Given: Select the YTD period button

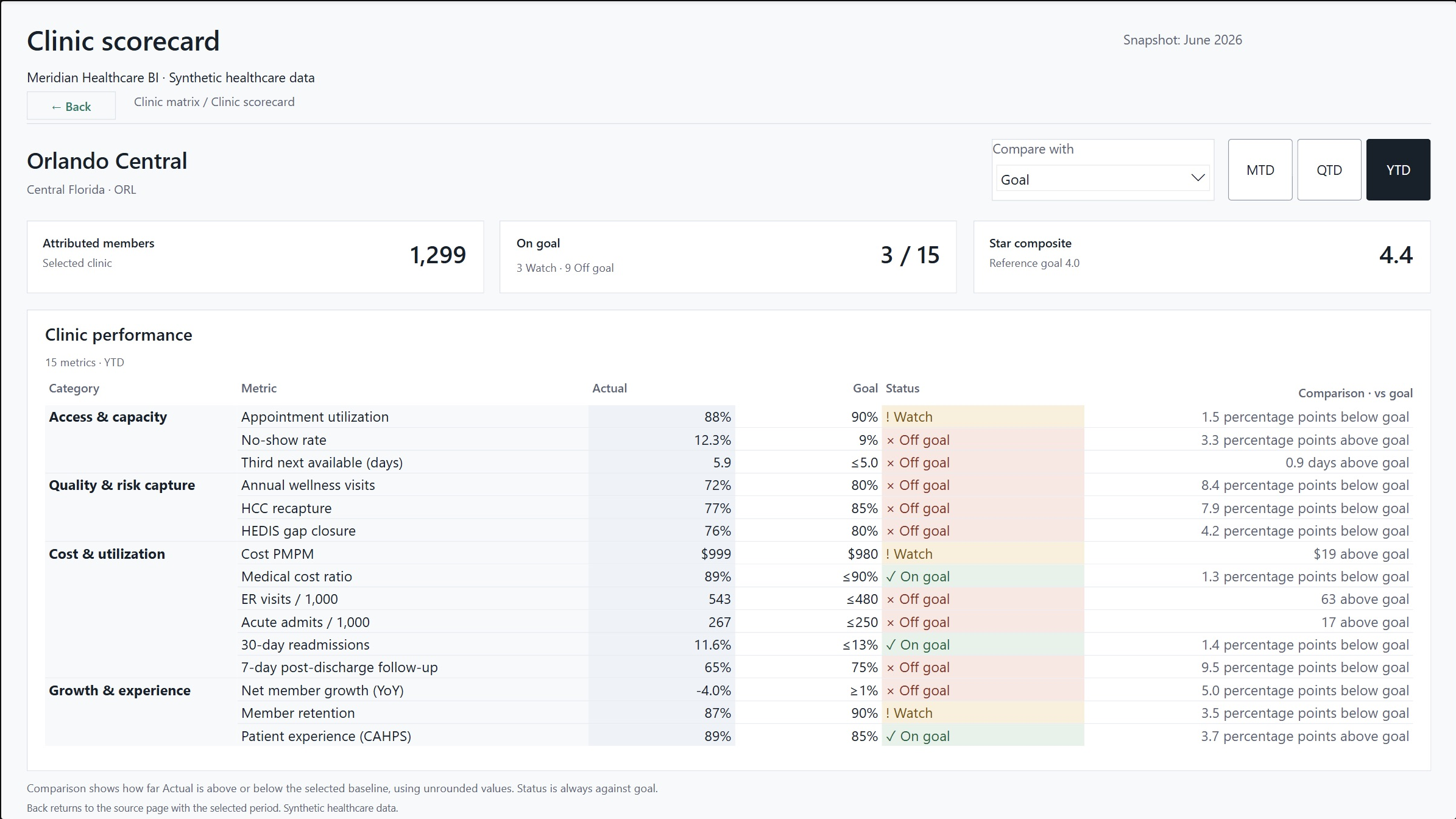Looking at the screenshot, I should point(1398,169).
